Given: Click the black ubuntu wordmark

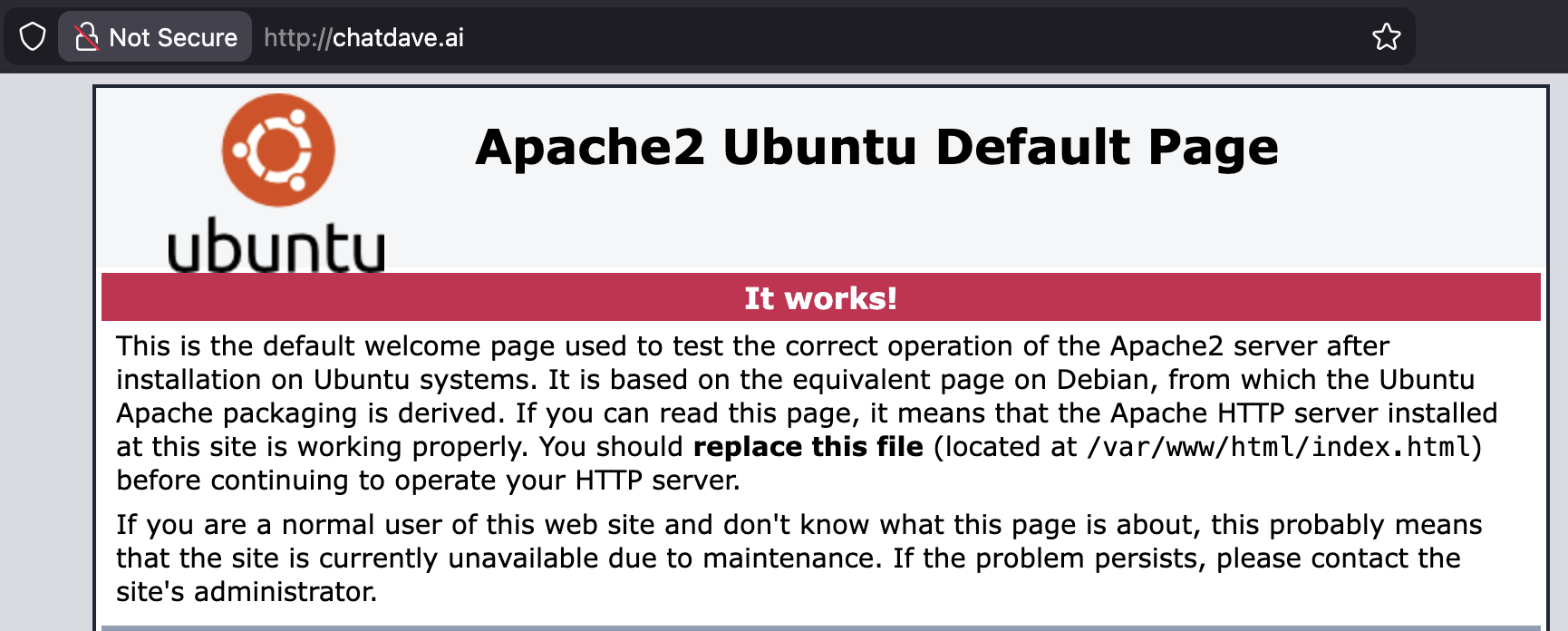Looking at the screenshot, I should click(276, 246).
